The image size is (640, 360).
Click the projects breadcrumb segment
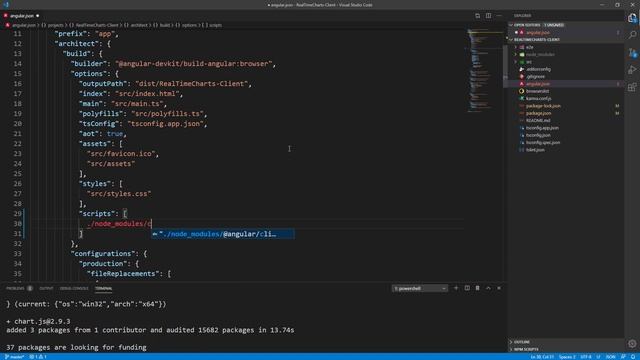tap(56, 25)
